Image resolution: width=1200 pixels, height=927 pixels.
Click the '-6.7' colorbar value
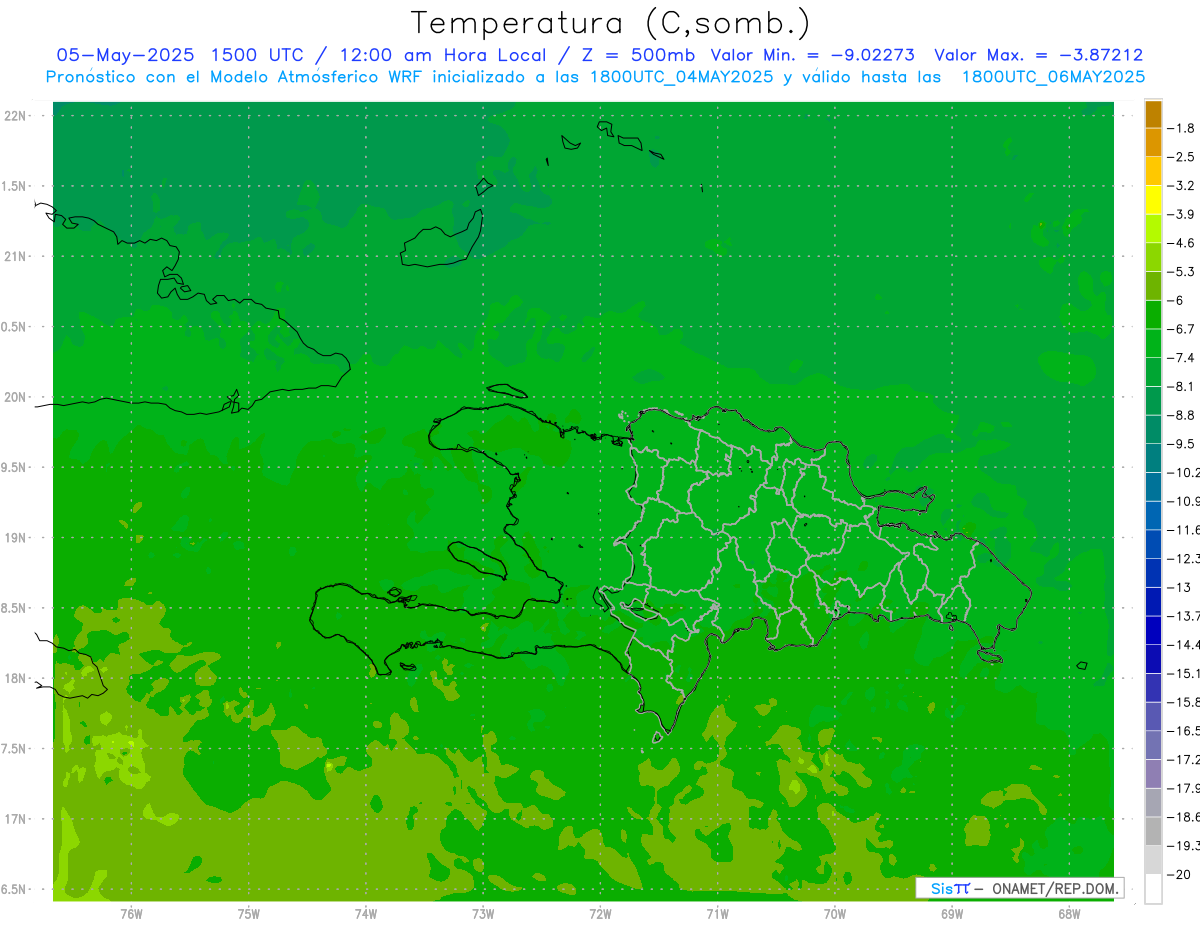point(1181,329)
